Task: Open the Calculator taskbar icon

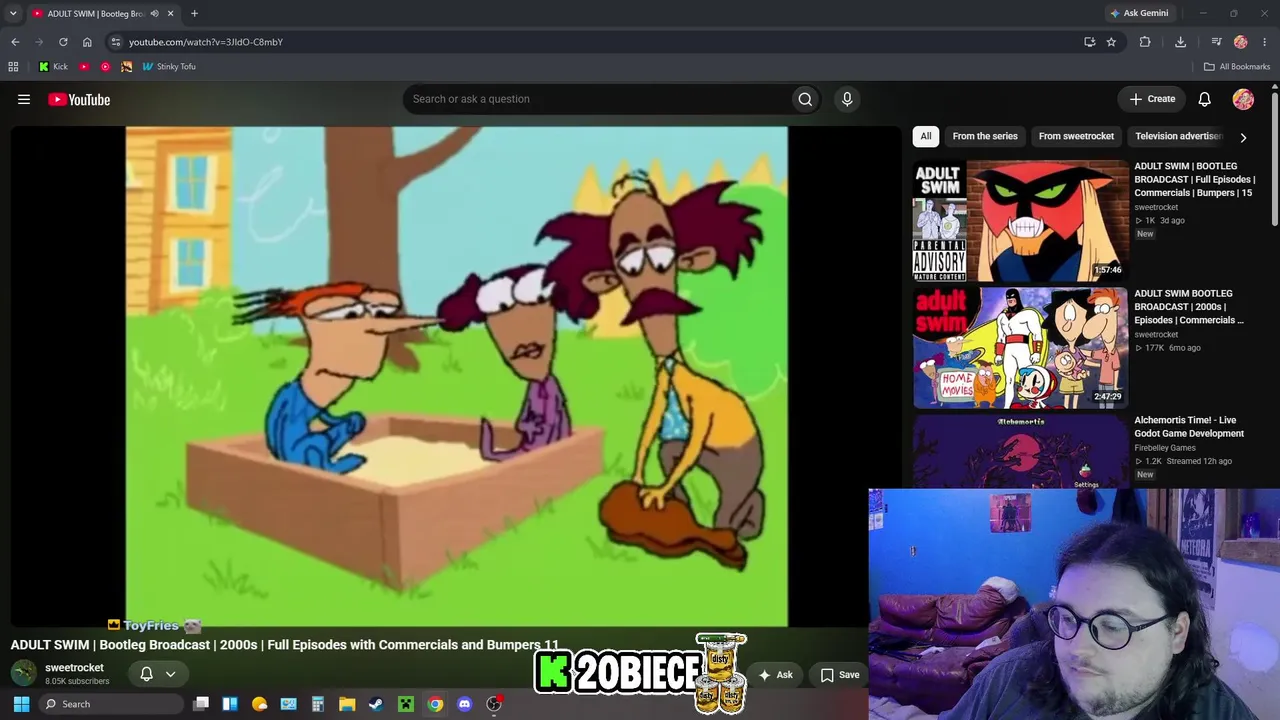Action: click(x=318, y=704)
